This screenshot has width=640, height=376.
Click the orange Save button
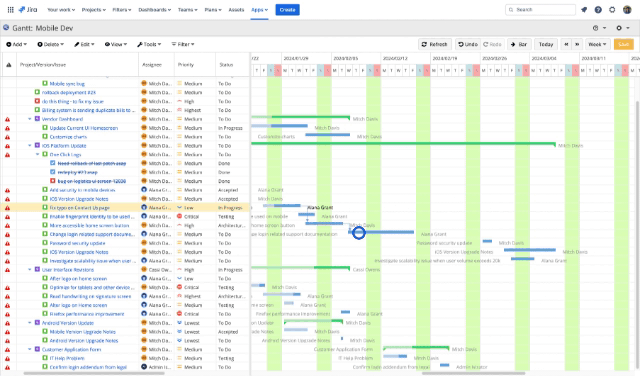point(624,44)
